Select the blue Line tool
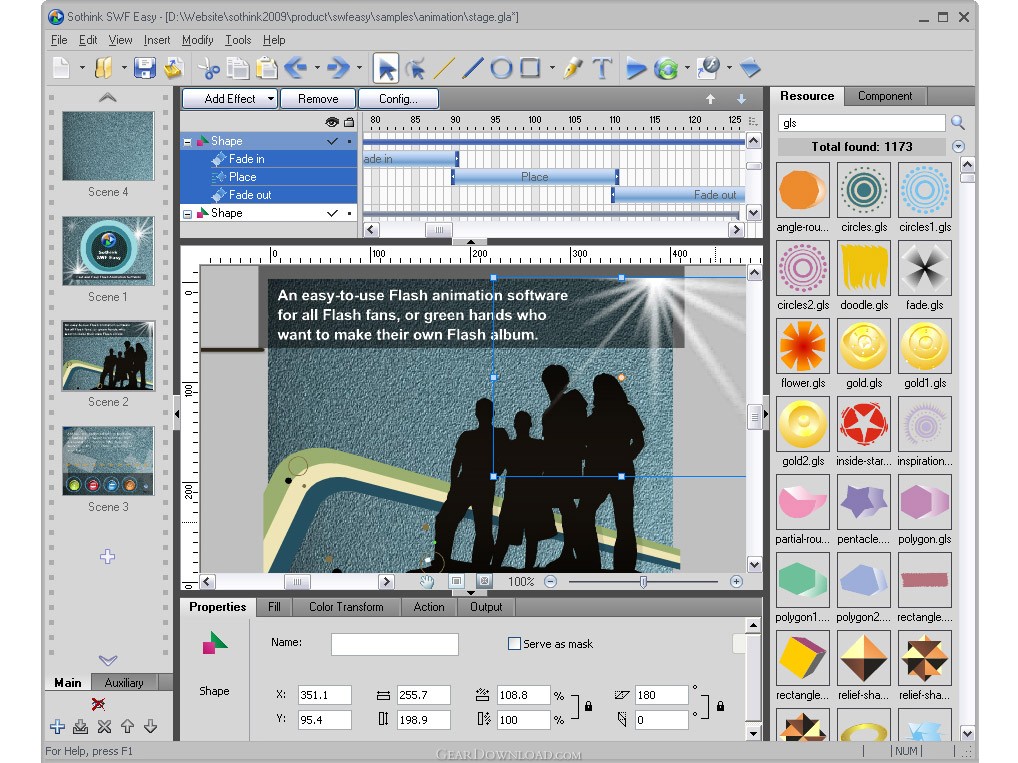Image resolution: width=1018 pixels, height=763 pixels. (x=473, y=68)
